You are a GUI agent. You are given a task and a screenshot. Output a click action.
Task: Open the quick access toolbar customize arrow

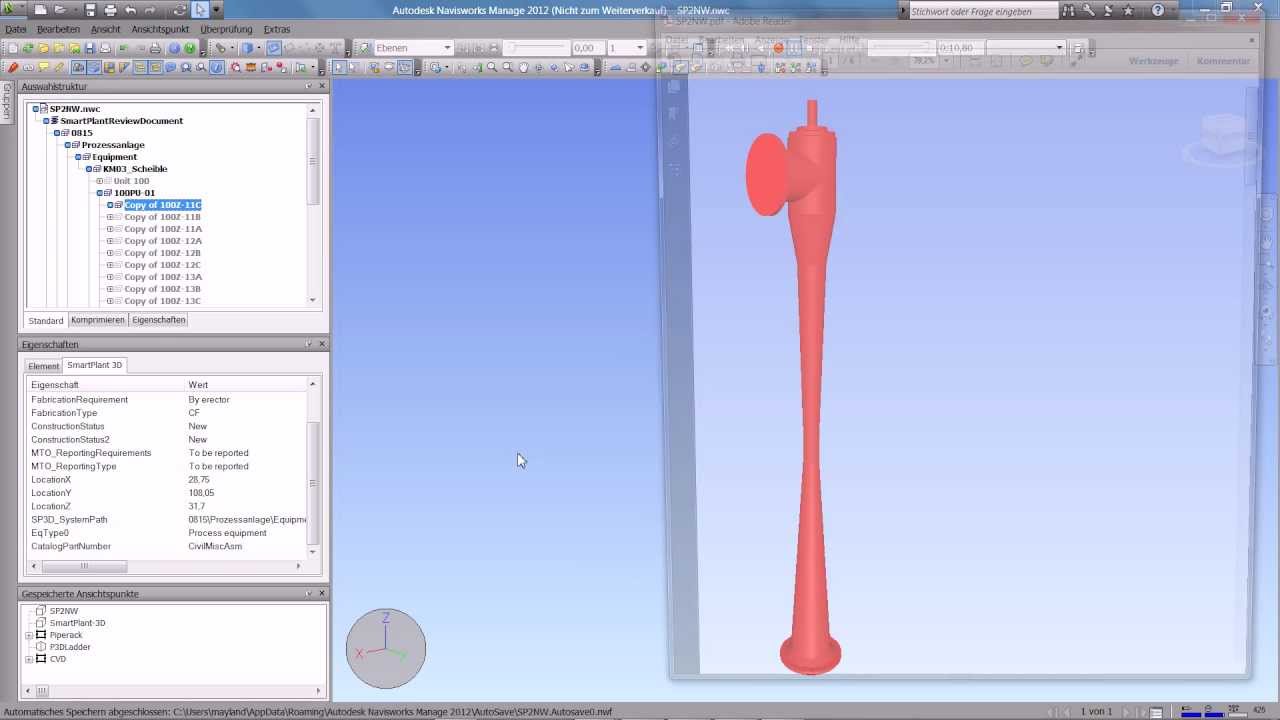(217, 10)
